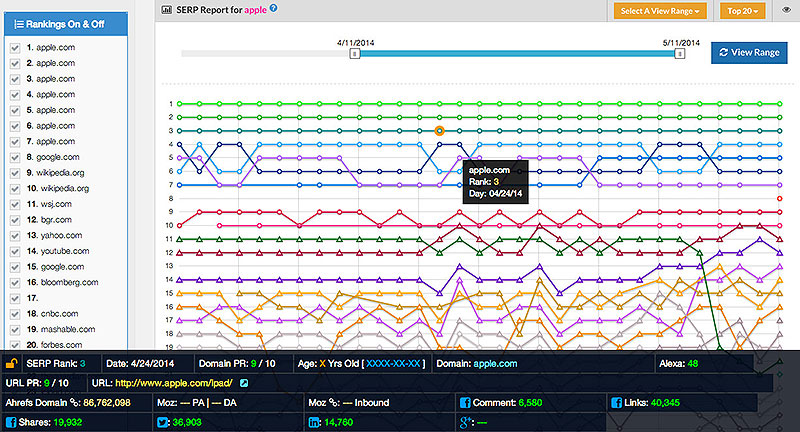Click the highlighted orange rank 3 data point

click(439, 131)
